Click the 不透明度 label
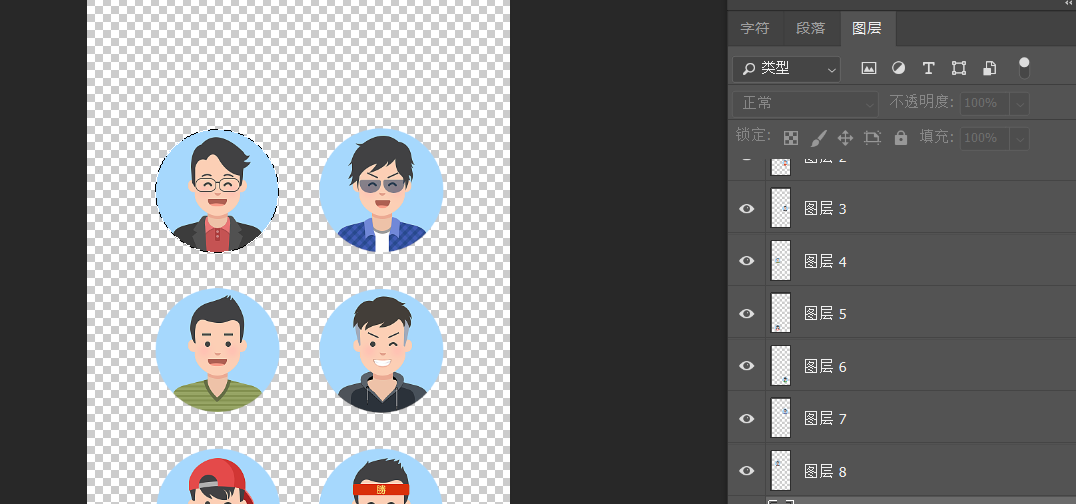Screen dimensions: 1076x504 922,102
